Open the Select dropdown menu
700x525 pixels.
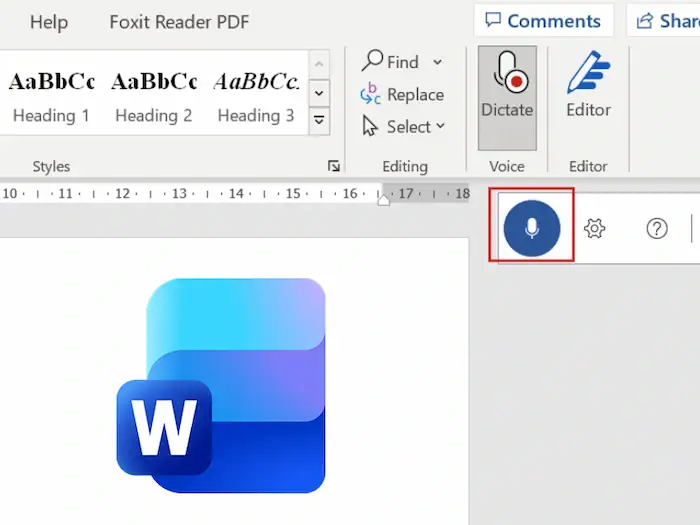pos(404,126)
